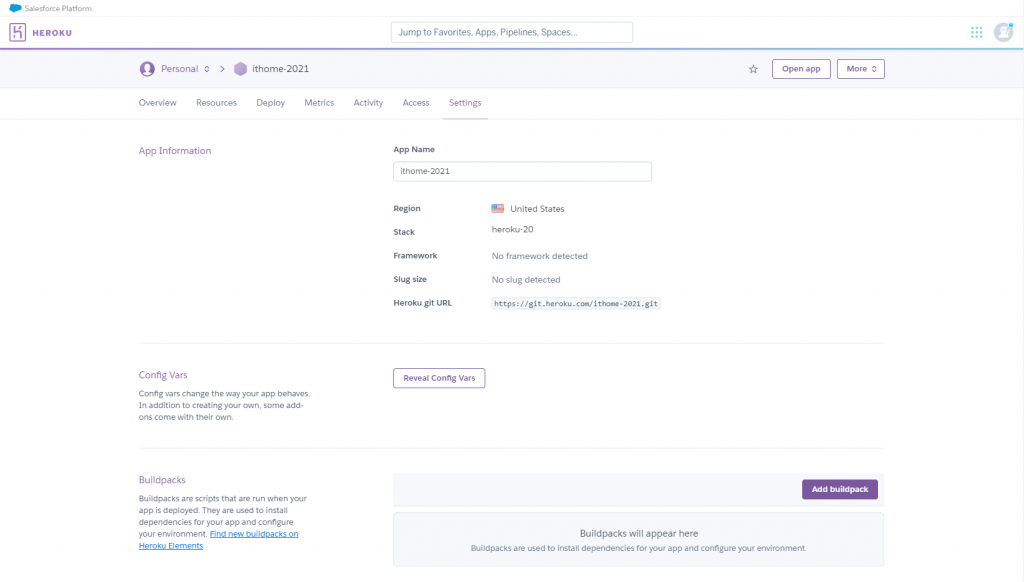Click the Buildpacks section heading

tap(162, 480)
